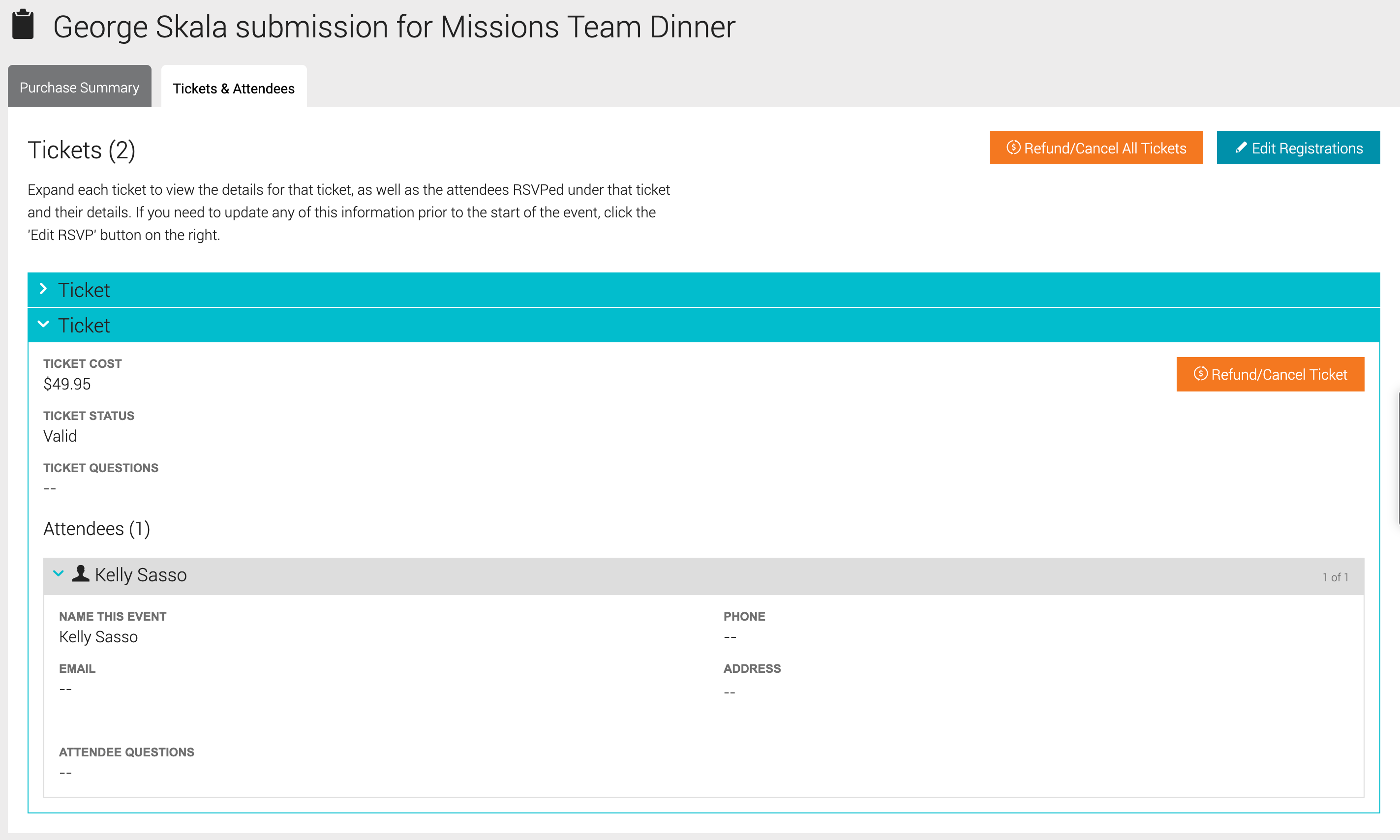Click the $49.95 ticket cost value
Screen dimensions: 1400x840
click(67, 384)
